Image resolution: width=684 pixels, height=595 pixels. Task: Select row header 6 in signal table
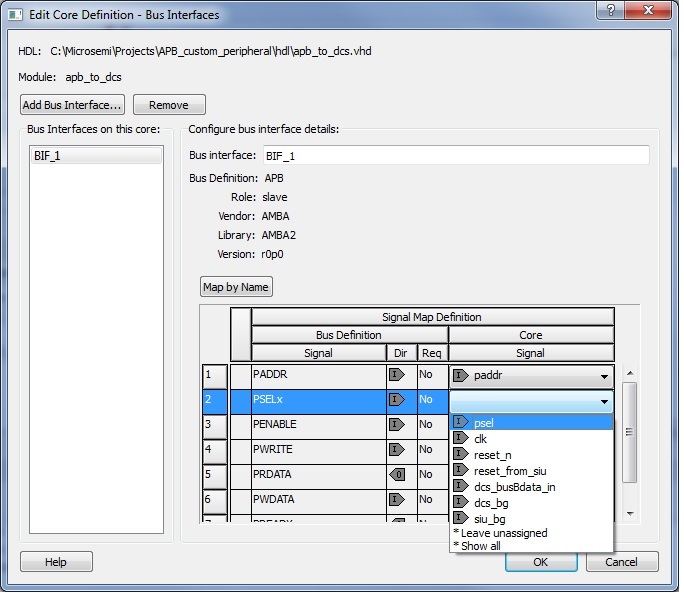pos(216,503)
